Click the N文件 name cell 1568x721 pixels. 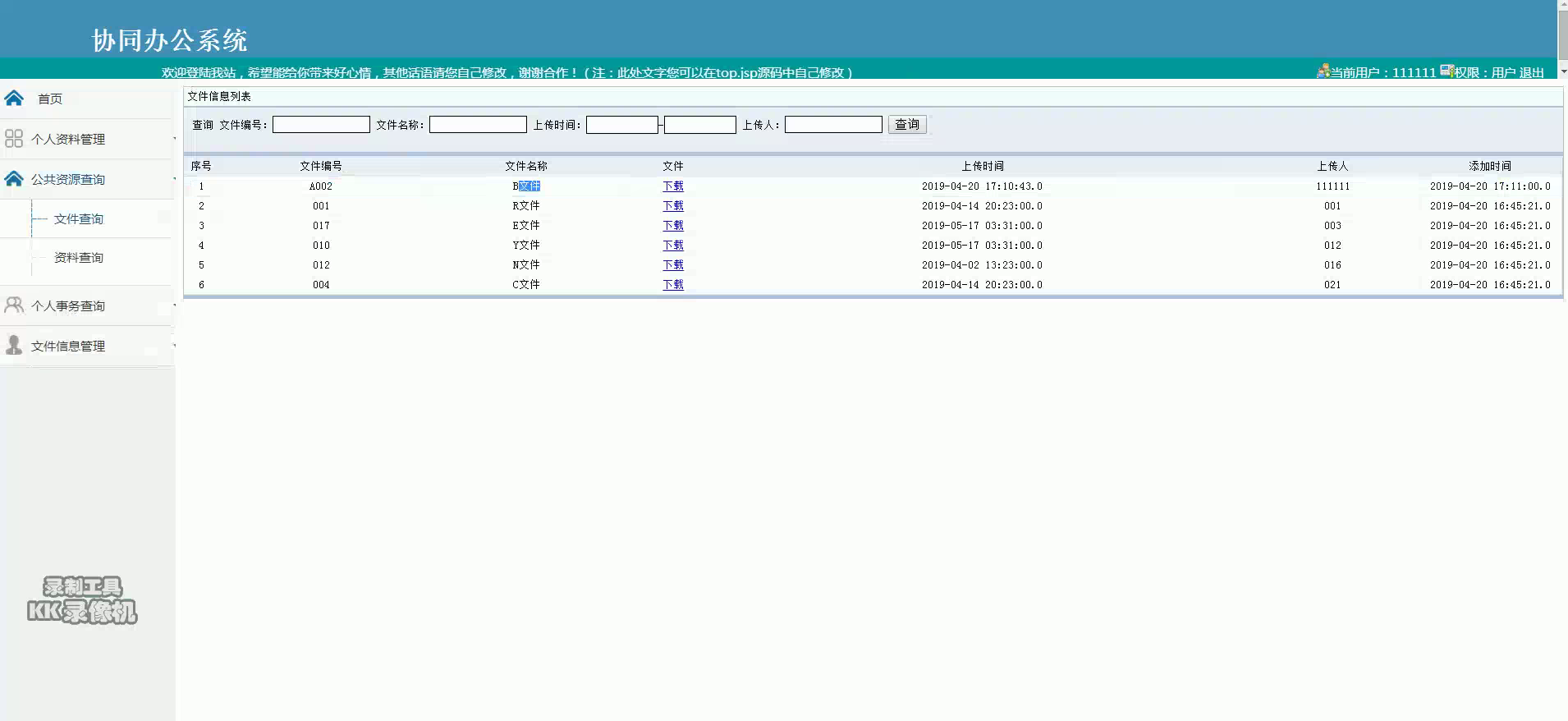(526, 265)
